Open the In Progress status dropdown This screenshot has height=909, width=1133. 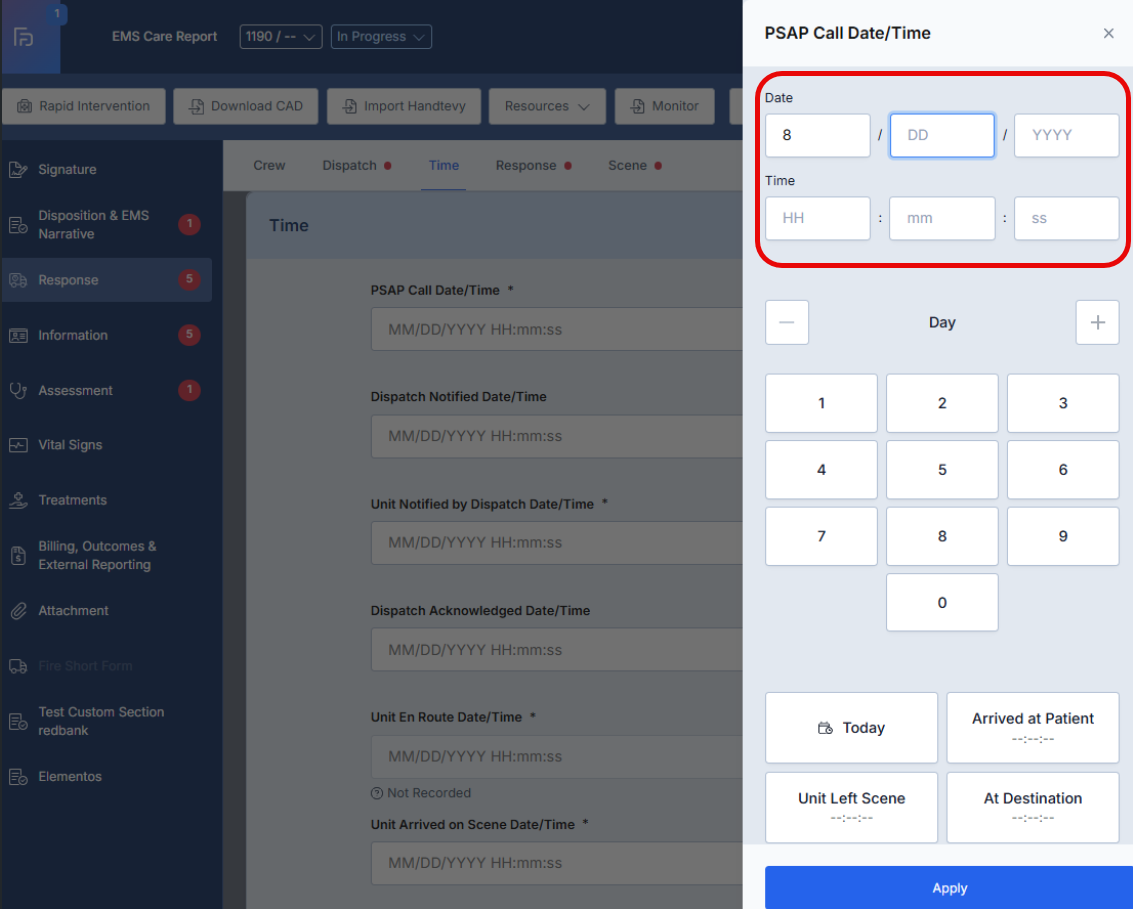[x=381, y=37]
